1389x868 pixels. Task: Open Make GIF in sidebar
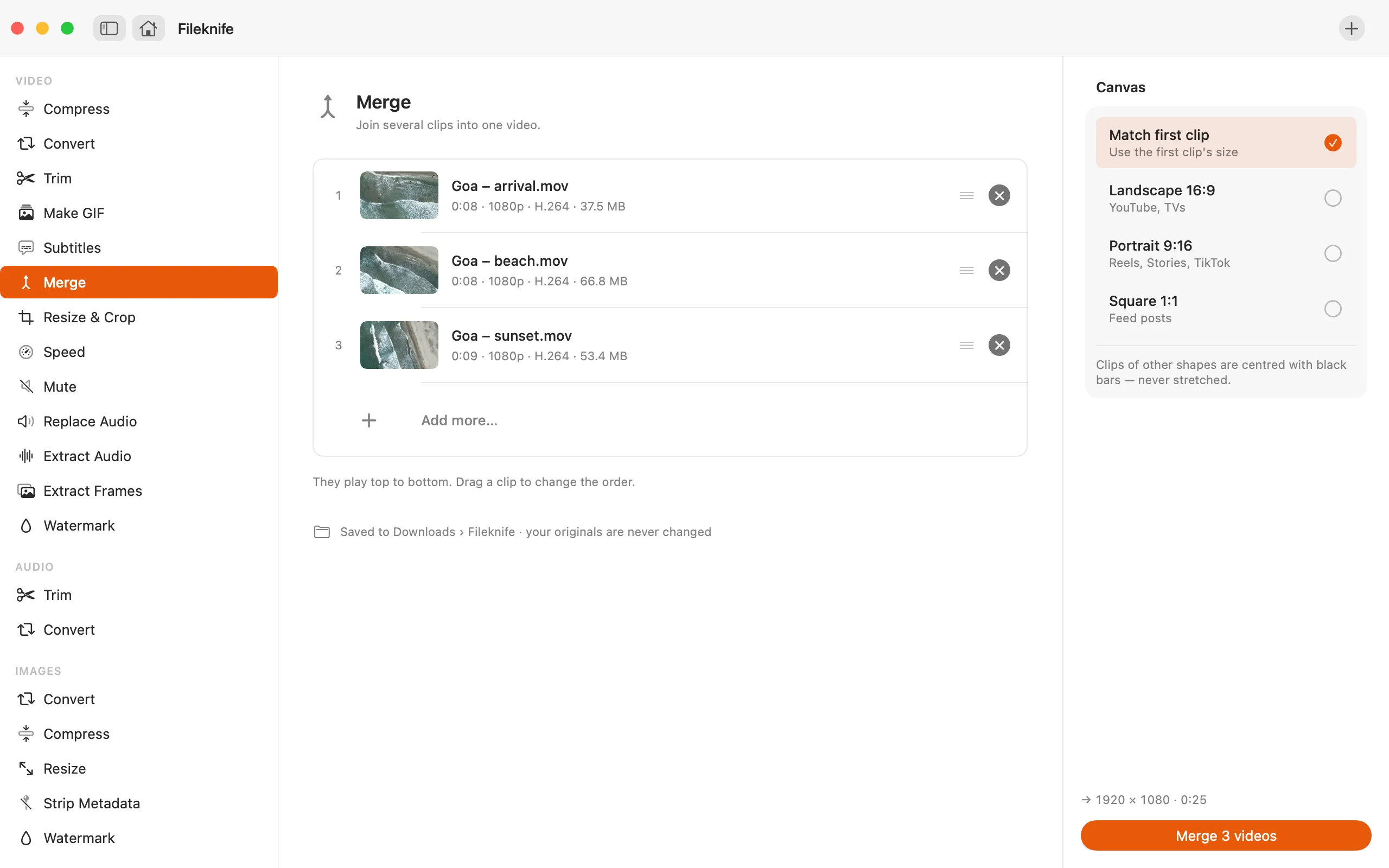139,213
